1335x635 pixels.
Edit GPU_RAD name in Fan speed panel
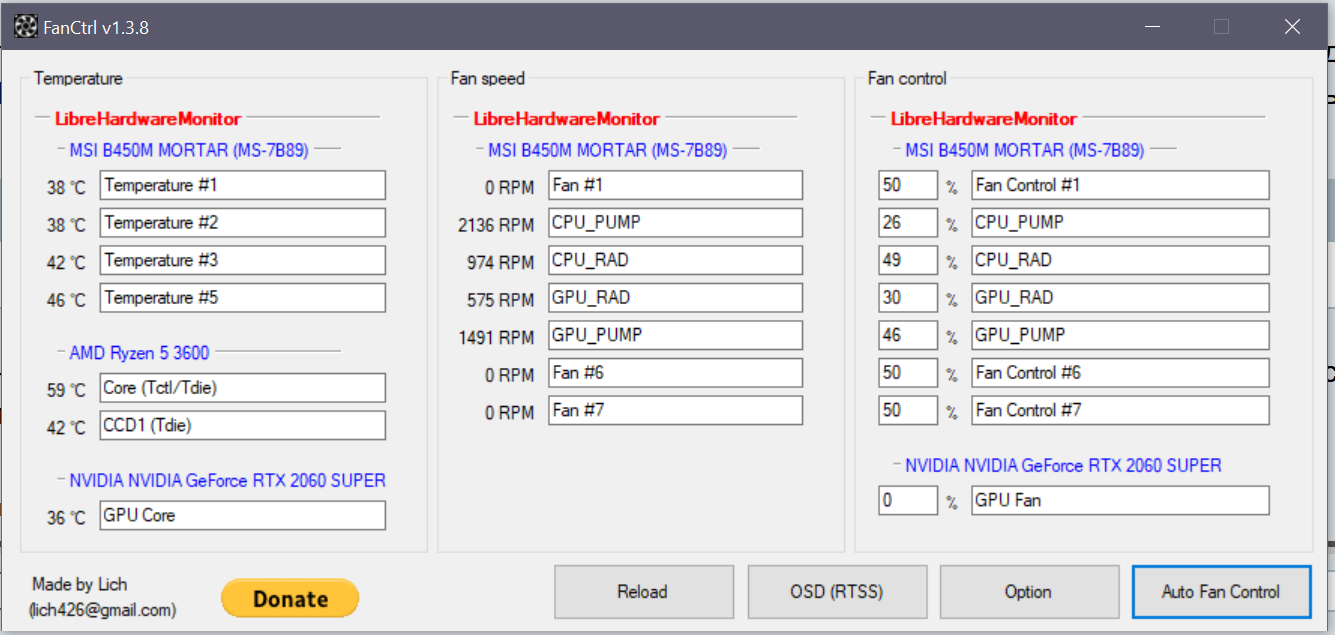tap(675, 298)
